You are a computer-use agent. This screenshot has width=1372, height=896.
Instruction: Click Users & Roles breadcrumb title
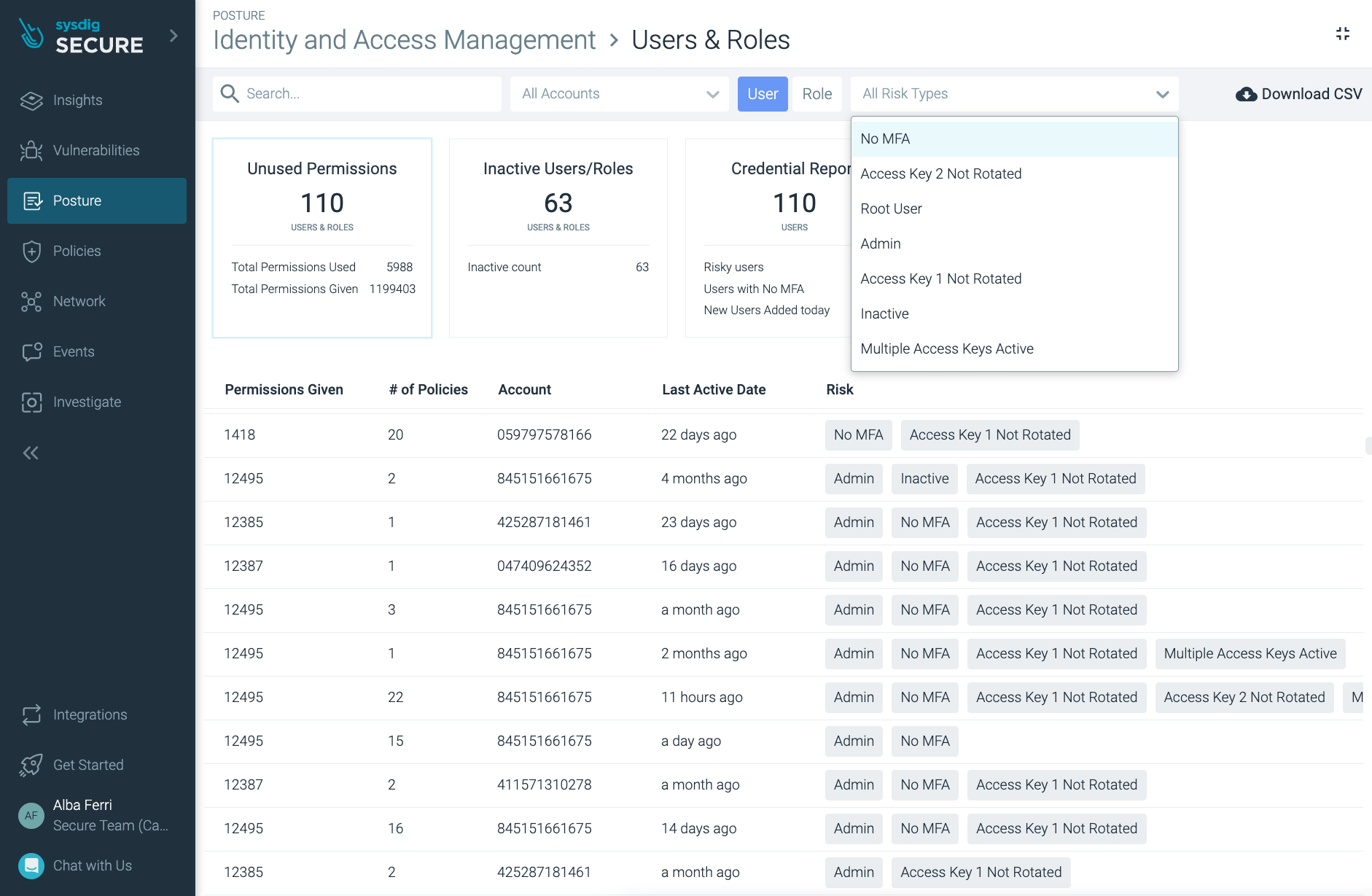pyautogui.click(x=711, y=39)
